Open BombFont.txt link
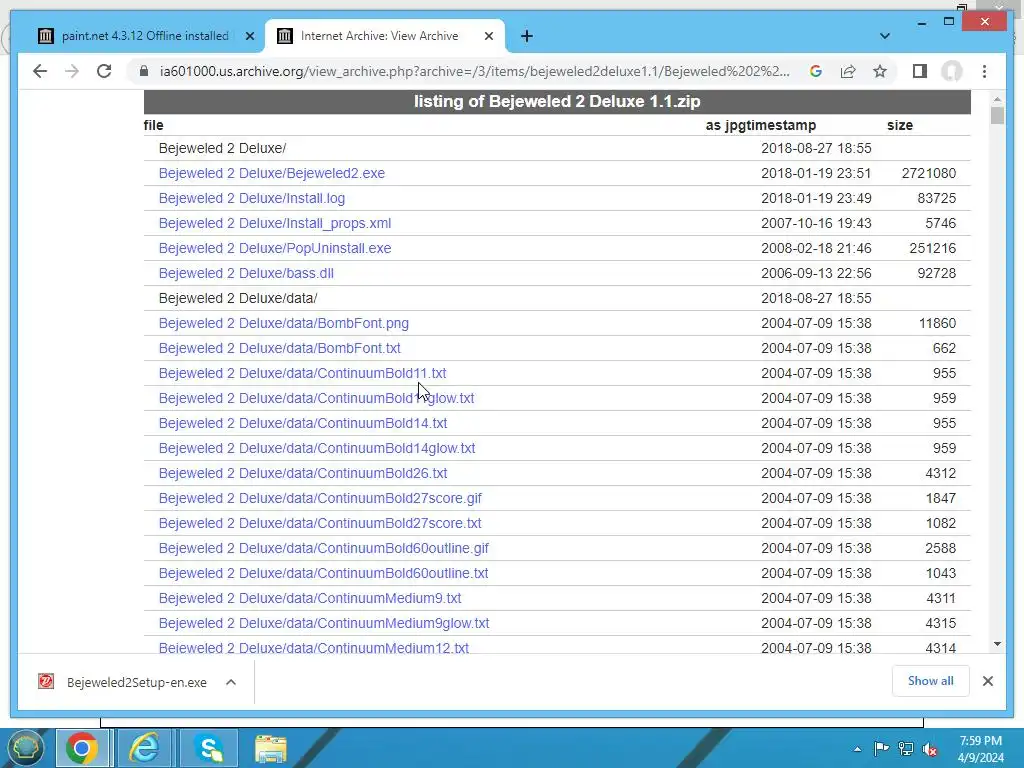This screenshot has height=768, width=1024. 280,348
